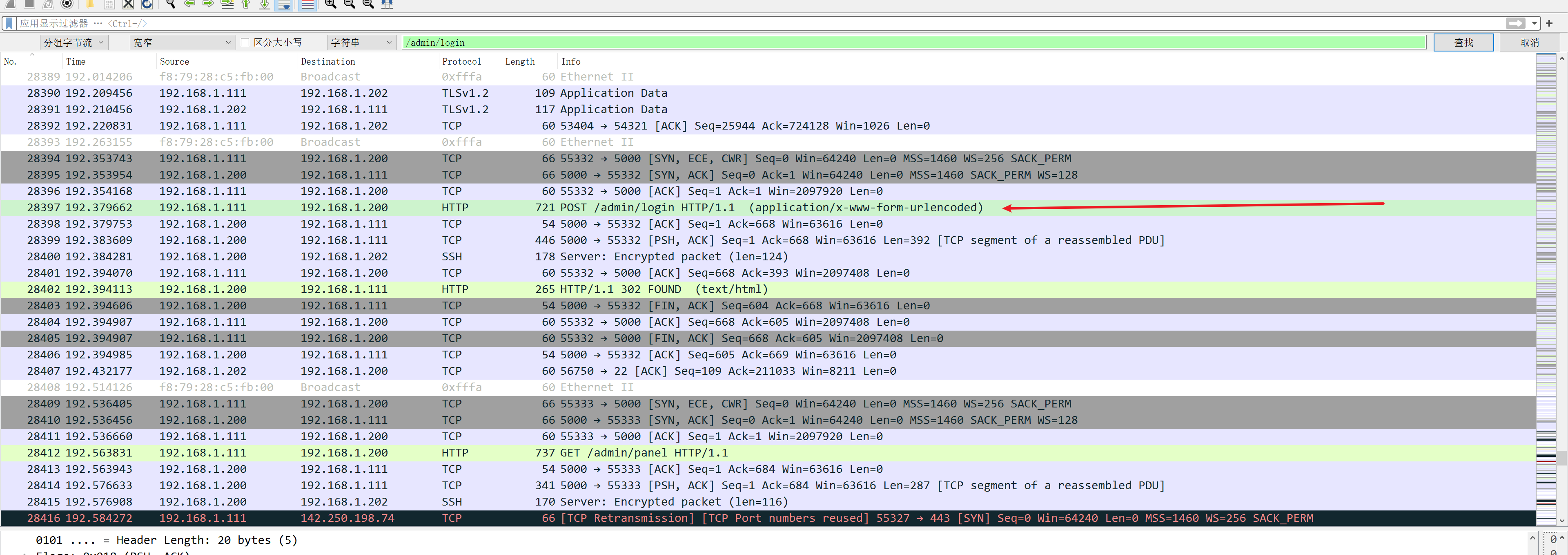Viewport: 1568px width, 555px height.
Task: Select packet 28399 Len=392 reassembled PDU
Action: click(768, 240)
